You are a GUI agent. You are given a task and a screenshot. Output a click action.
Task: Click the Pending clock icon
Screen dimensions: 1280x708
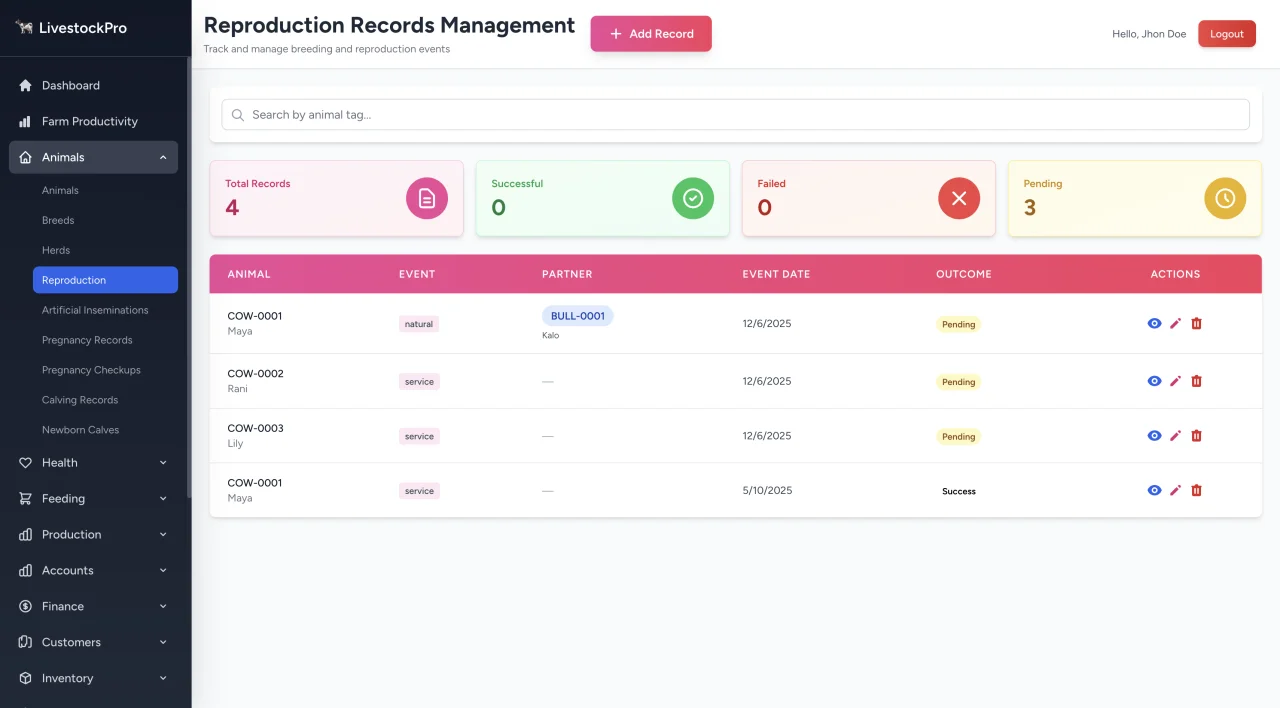[1225, 198]
